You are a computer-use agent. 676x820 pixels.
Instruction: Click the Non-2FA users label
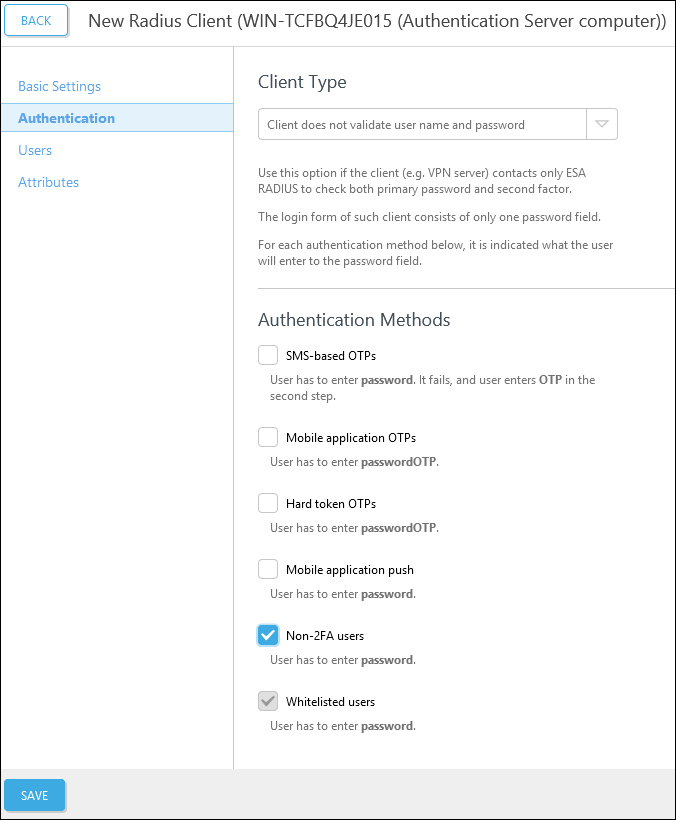[x=324, y=634]
